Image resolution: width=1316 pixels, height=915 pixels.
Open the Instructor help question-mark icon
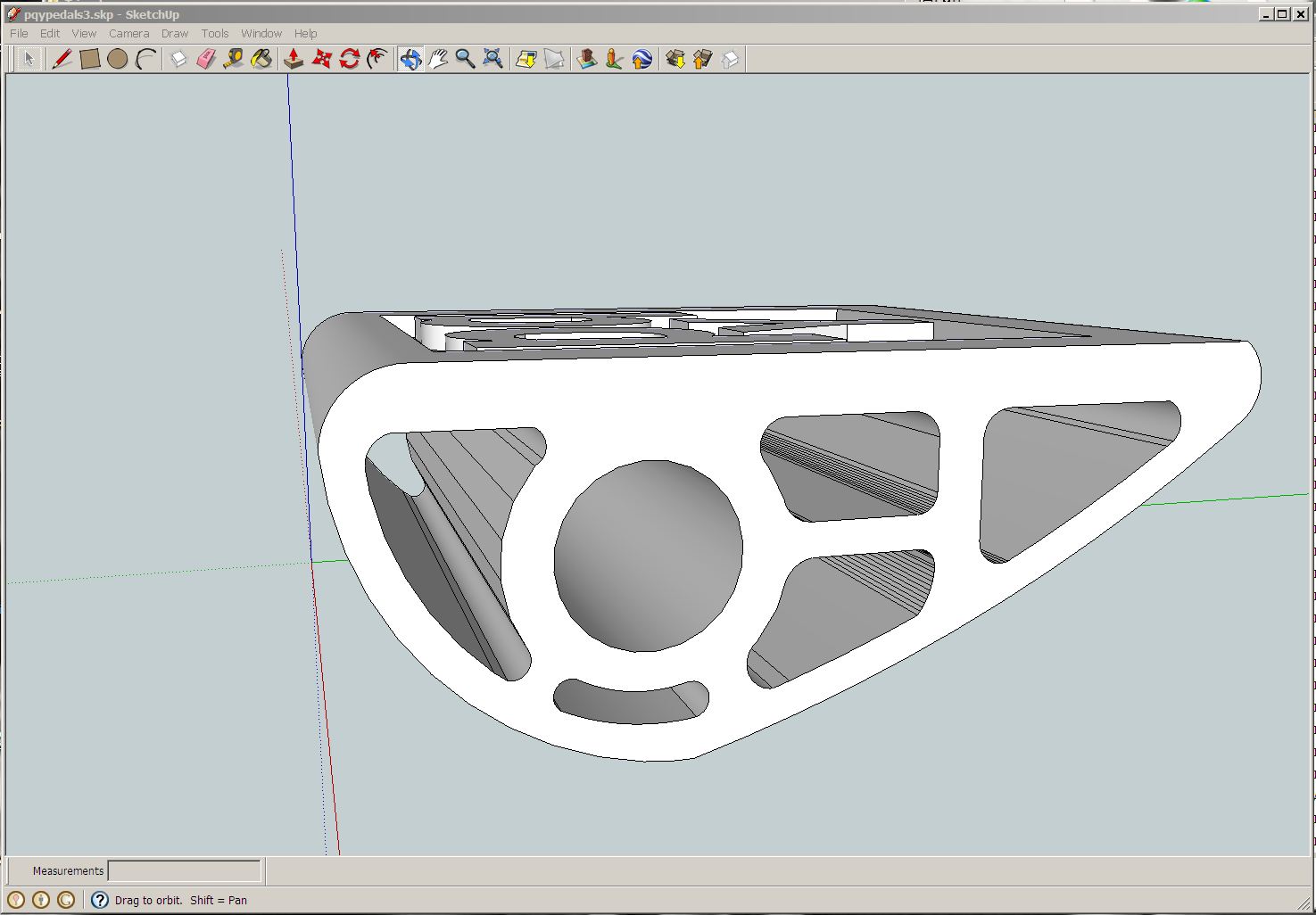100,900
